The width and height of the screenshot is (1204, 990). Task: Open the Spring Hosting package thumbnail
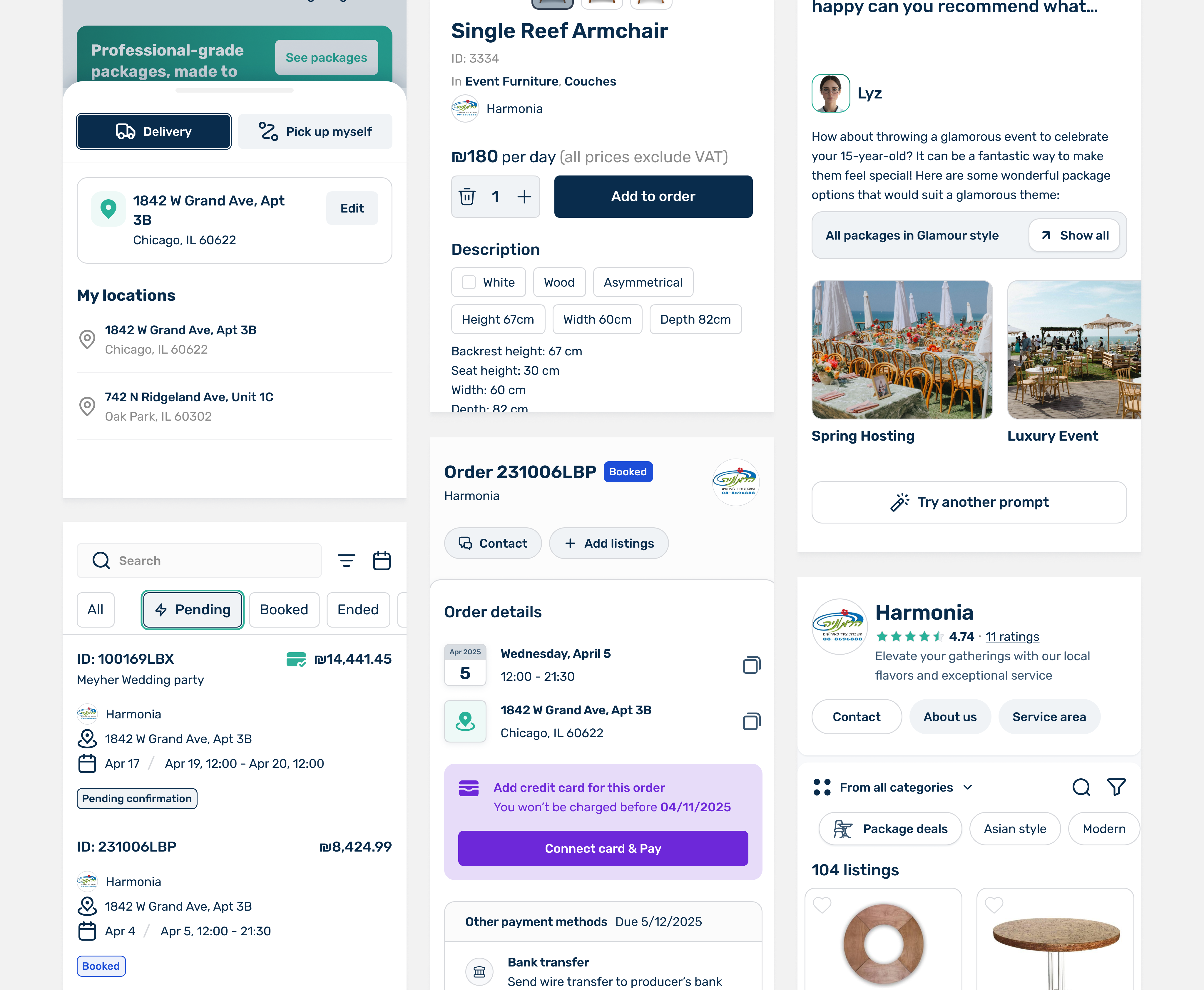[x=902, y=349]
